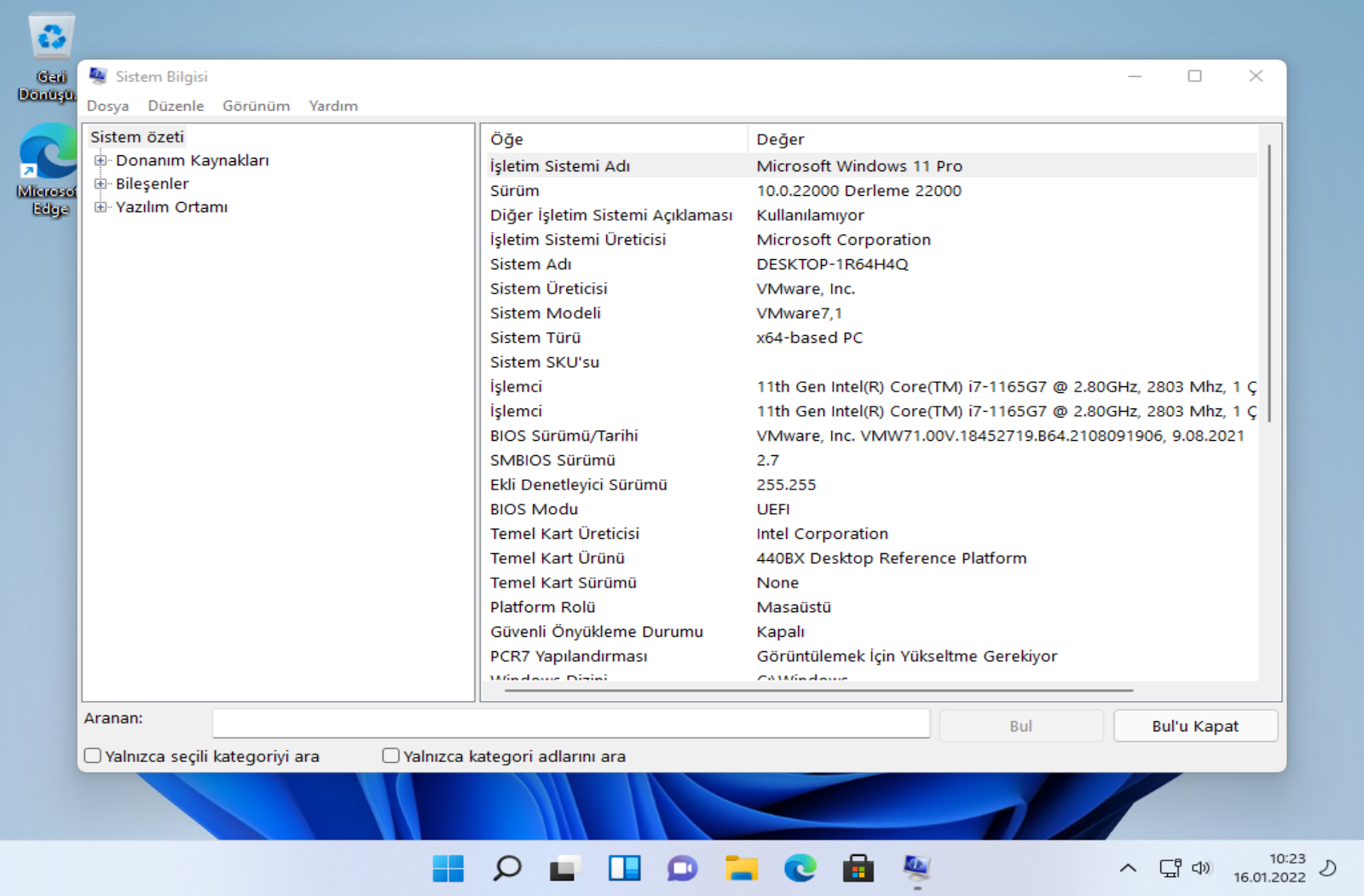Select the Platform Rolü row
This screenshot has width=1364, height=896.
click(871, 607)
